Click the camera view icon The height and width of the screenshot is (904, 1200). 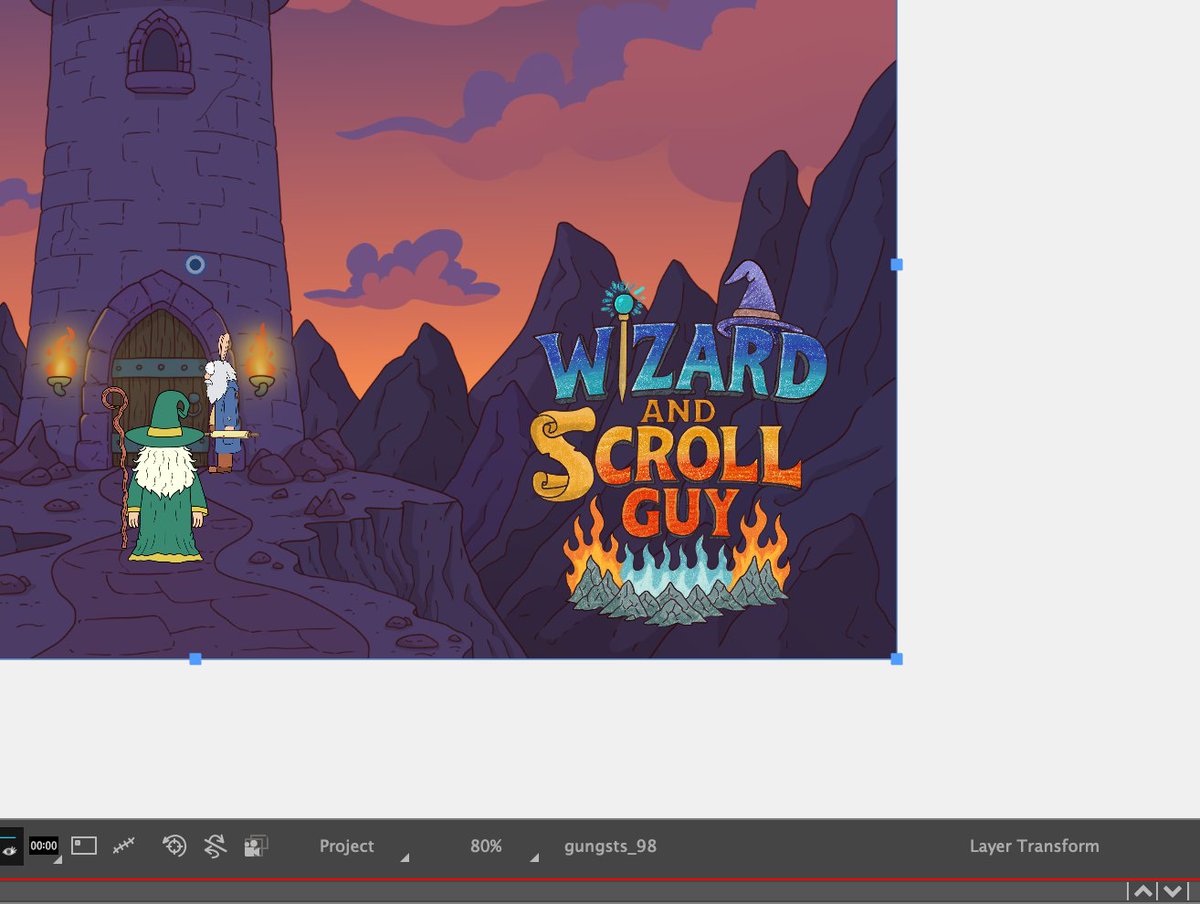[256, 847]
